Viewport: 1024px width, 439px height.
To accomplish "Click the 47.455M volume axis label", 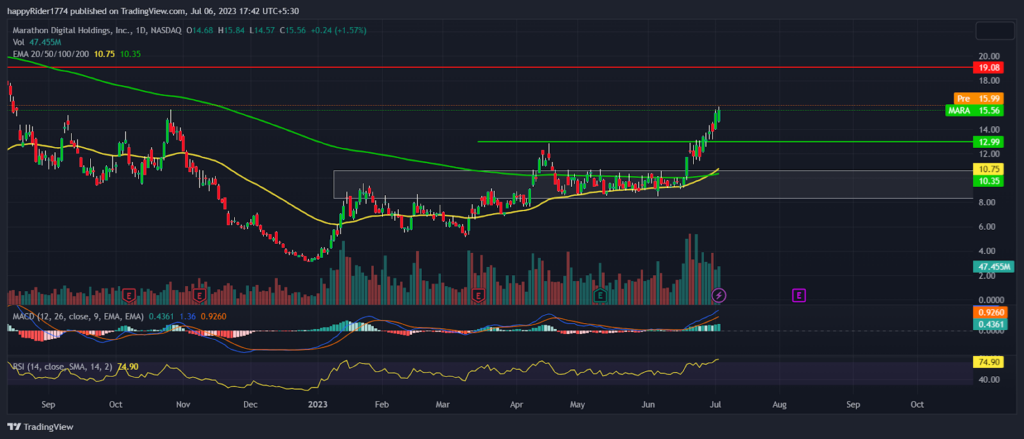I will pyautogui.click(x=993, y=267).
